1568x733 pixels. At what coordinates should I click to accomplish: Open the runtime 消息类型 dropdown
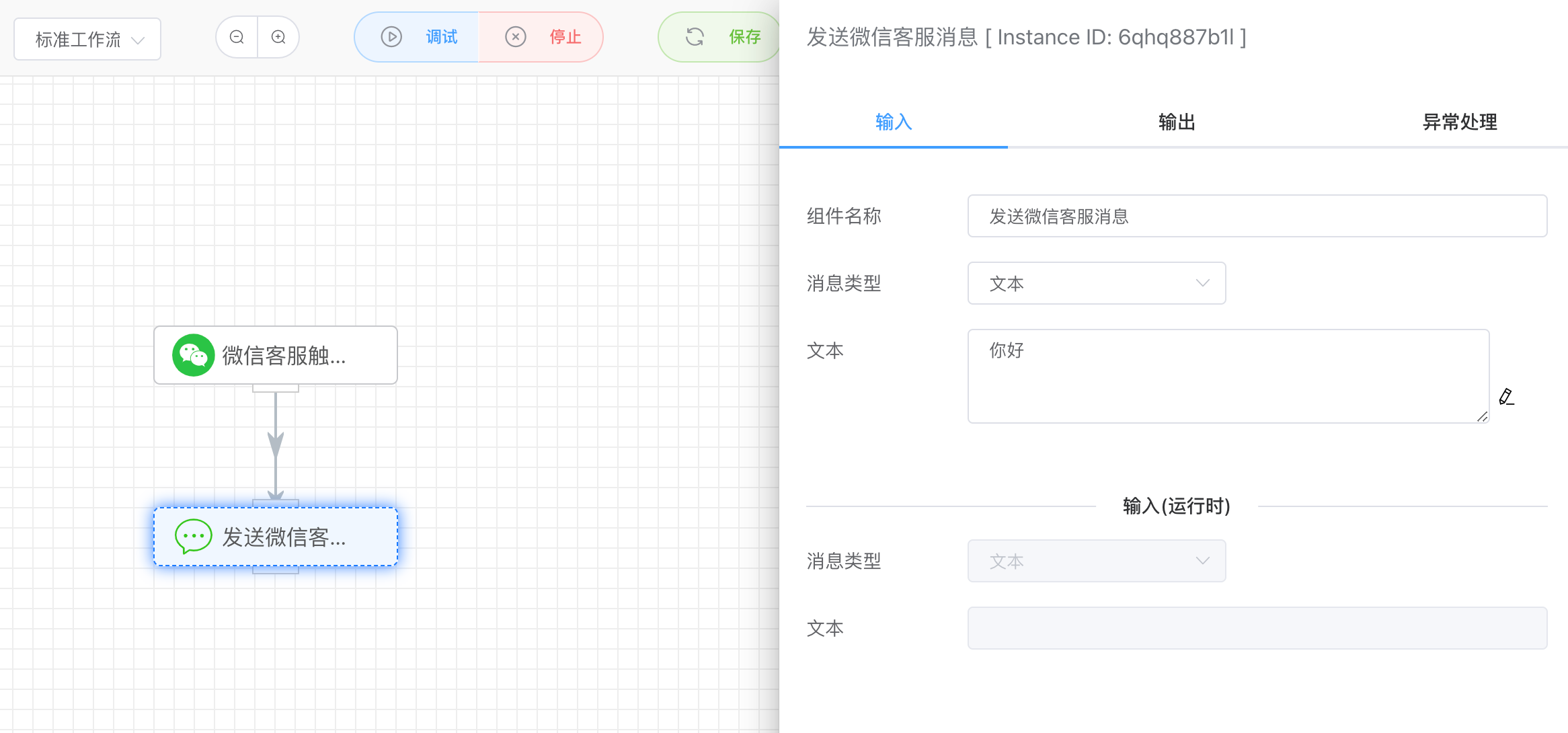click(x=1096, y=561)
